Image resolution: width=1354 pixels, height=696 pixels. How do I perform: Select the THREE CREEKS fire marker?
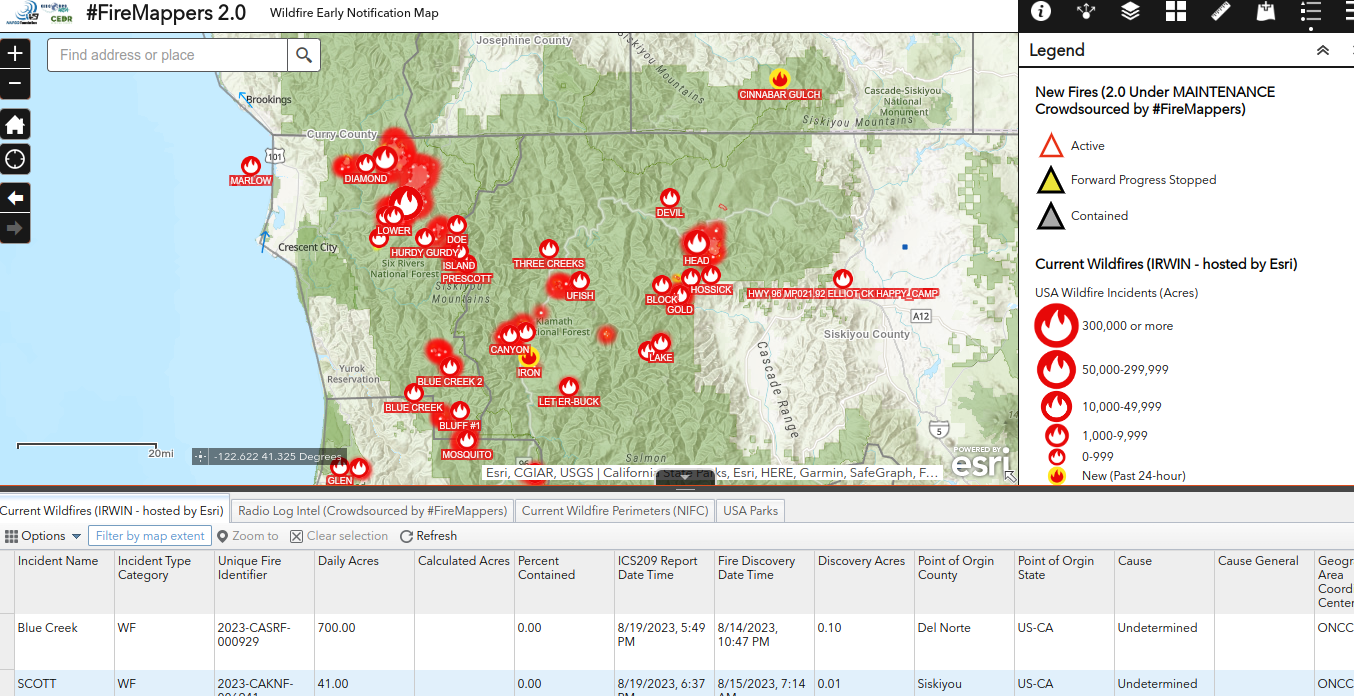click(x=548, y=249)
